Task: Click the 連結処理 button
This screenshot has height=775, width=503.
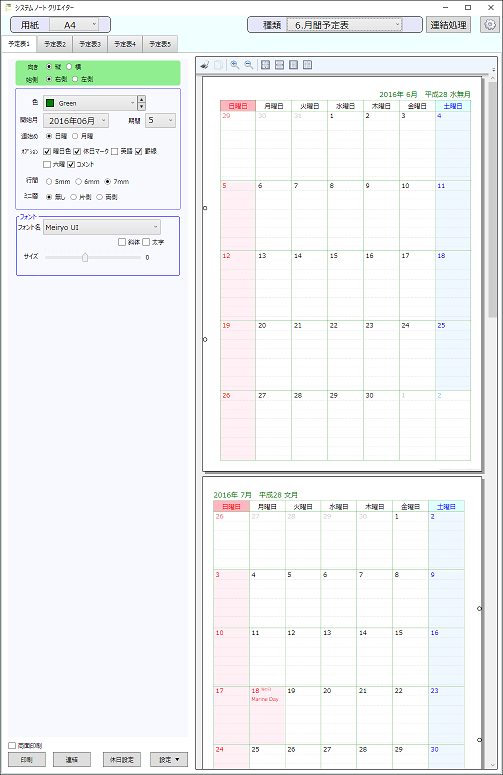Action: tap(448, 25)
